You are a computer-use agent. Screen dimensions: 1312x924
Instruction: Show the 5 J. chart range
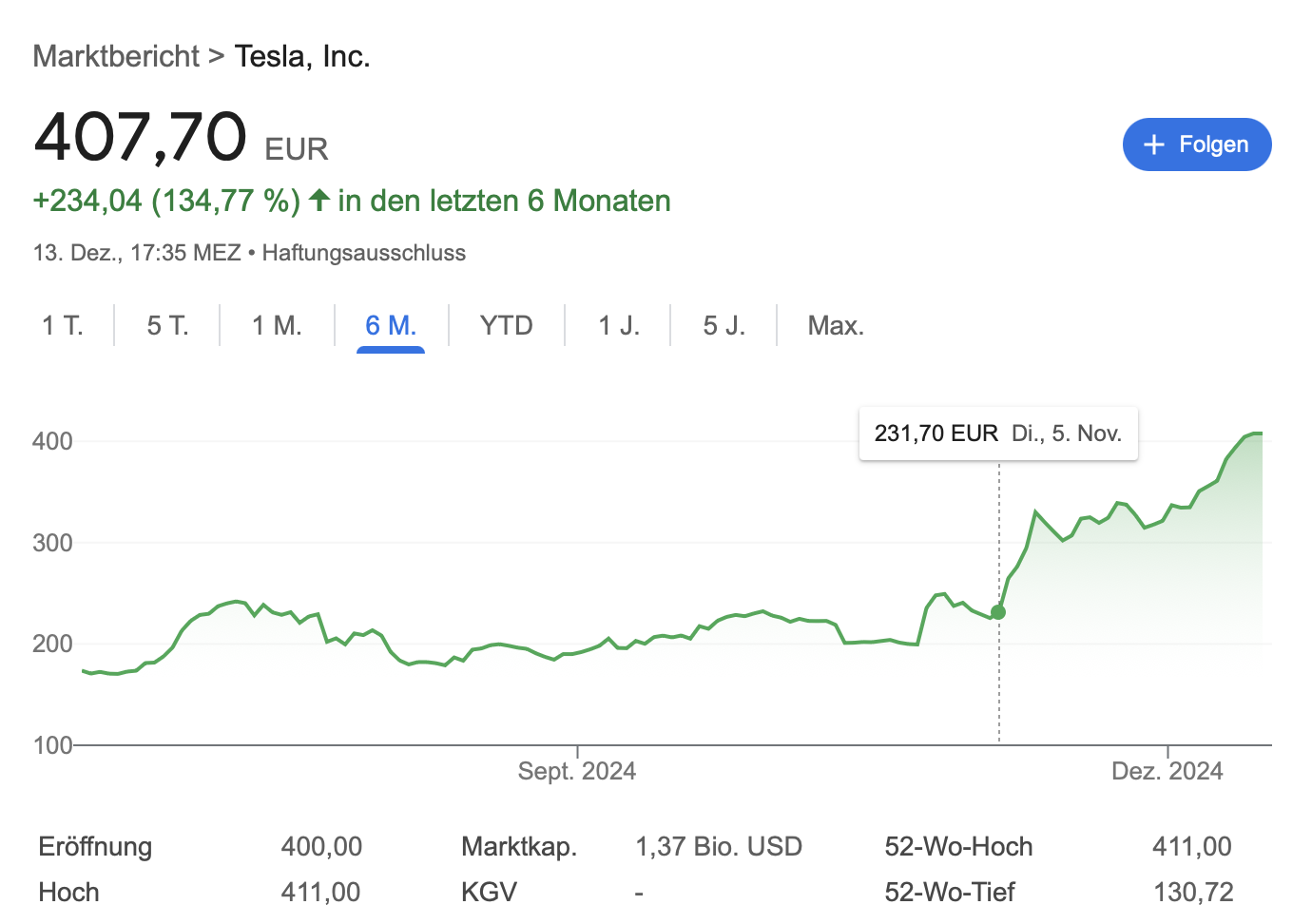point(724,326)
